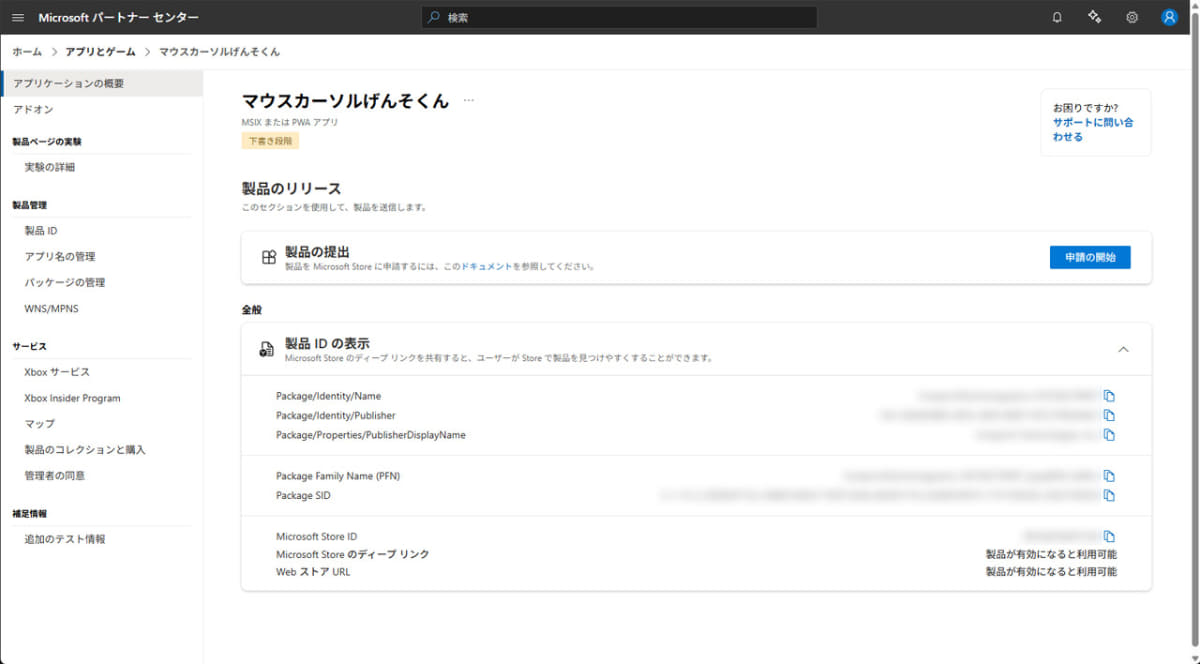Copy the Package/Identity/Name value

point(1109,396)
